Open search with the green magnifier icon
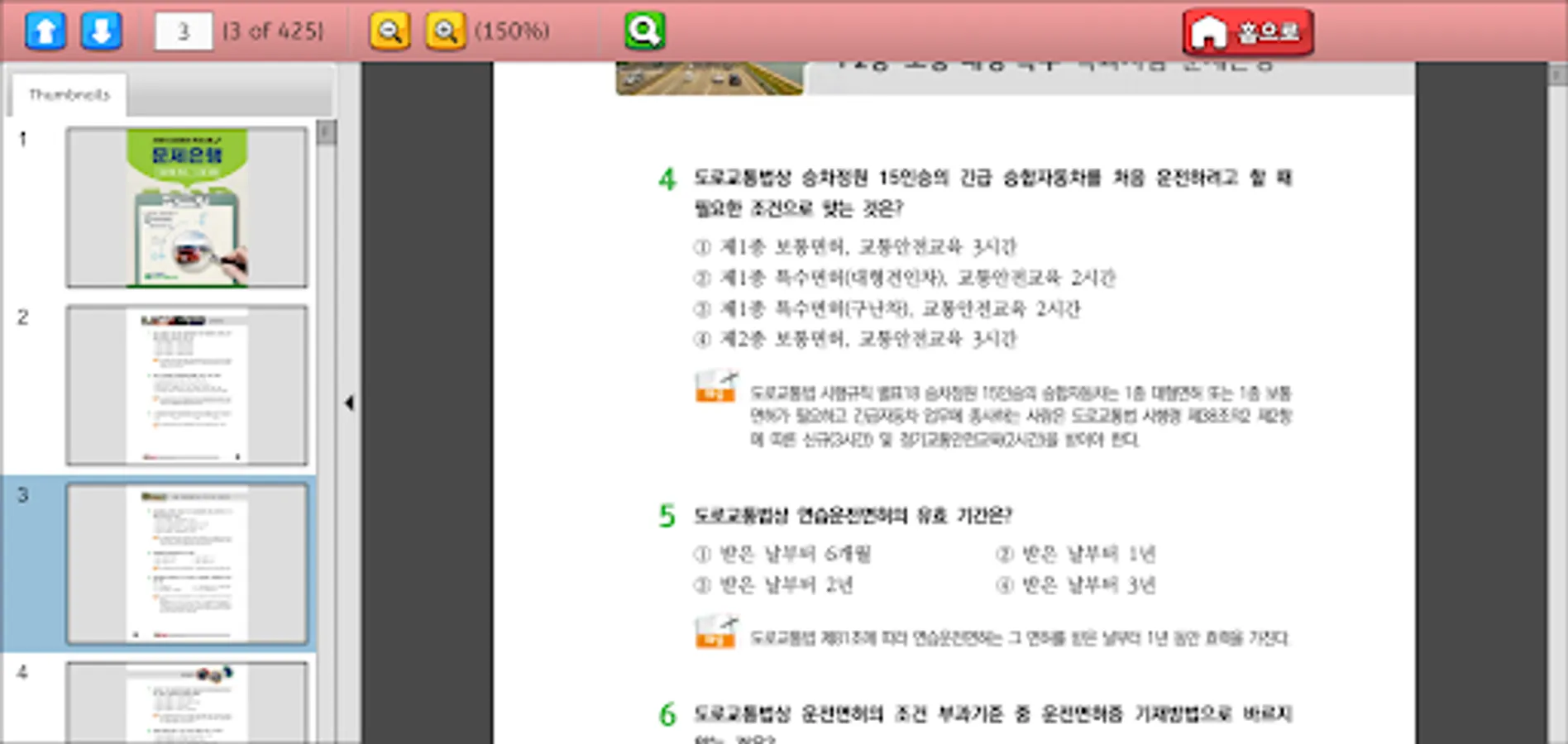The width and height of the screenshot is (1568, 744). point(644,31)
